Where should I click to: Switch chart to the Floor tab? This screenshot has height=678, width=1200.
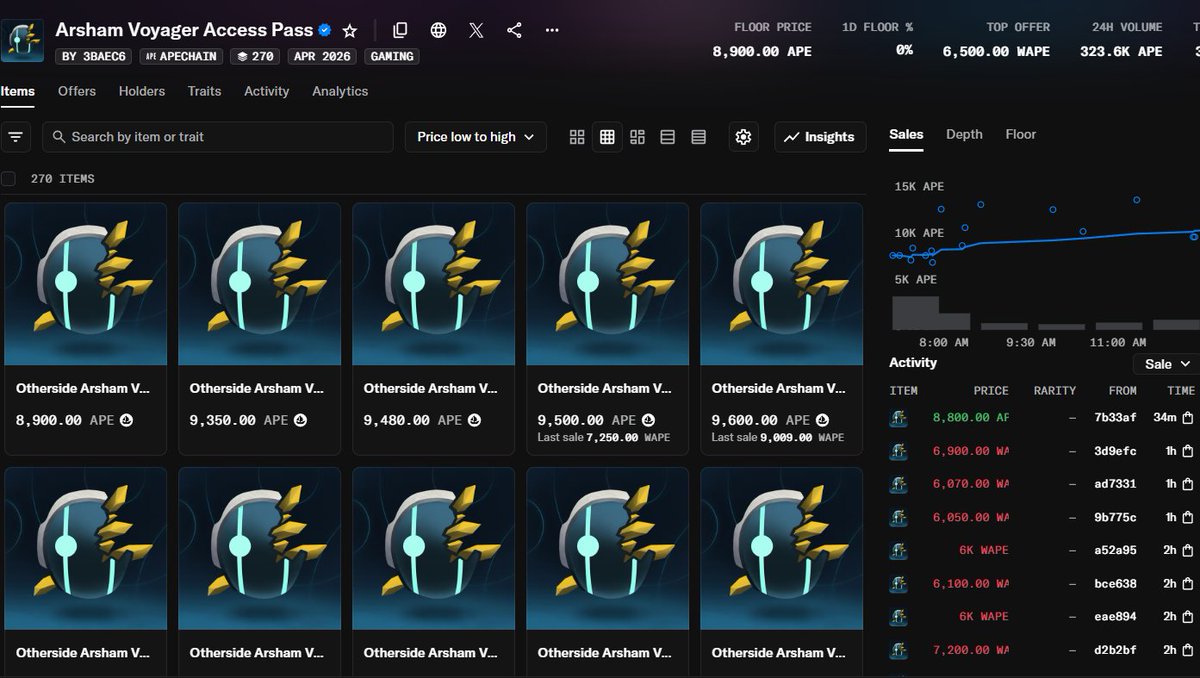click(x=1021, y=134)
